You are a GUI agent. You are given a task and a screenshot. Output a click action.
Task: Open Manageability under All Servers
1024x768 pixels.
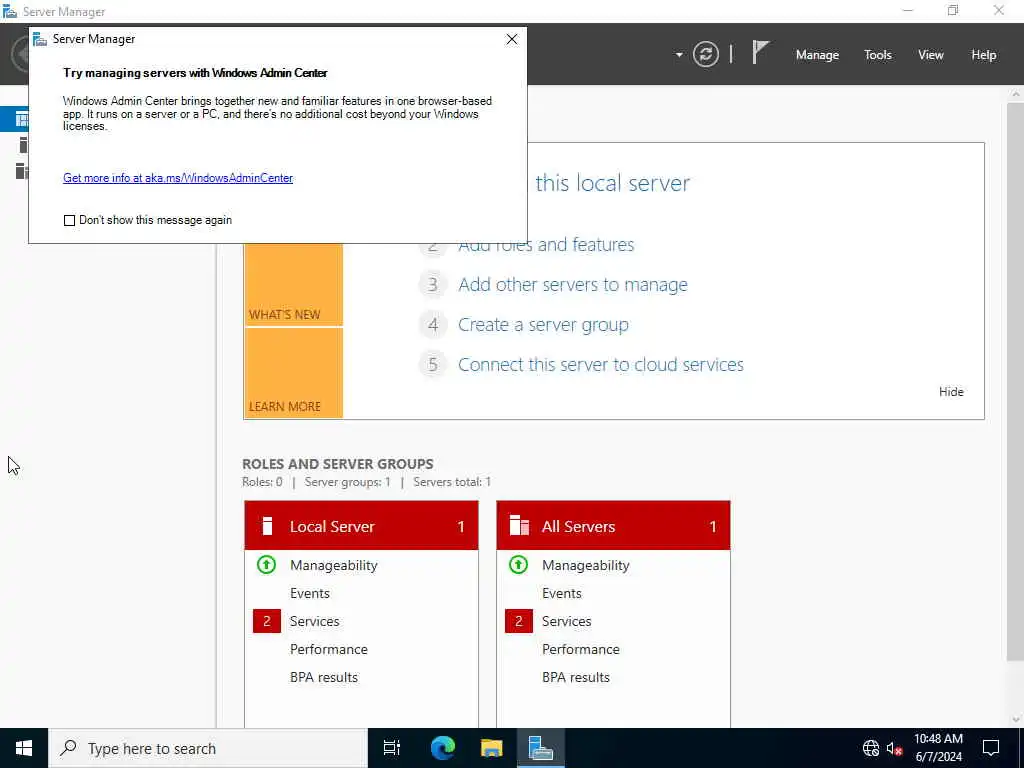coord(585,566)
